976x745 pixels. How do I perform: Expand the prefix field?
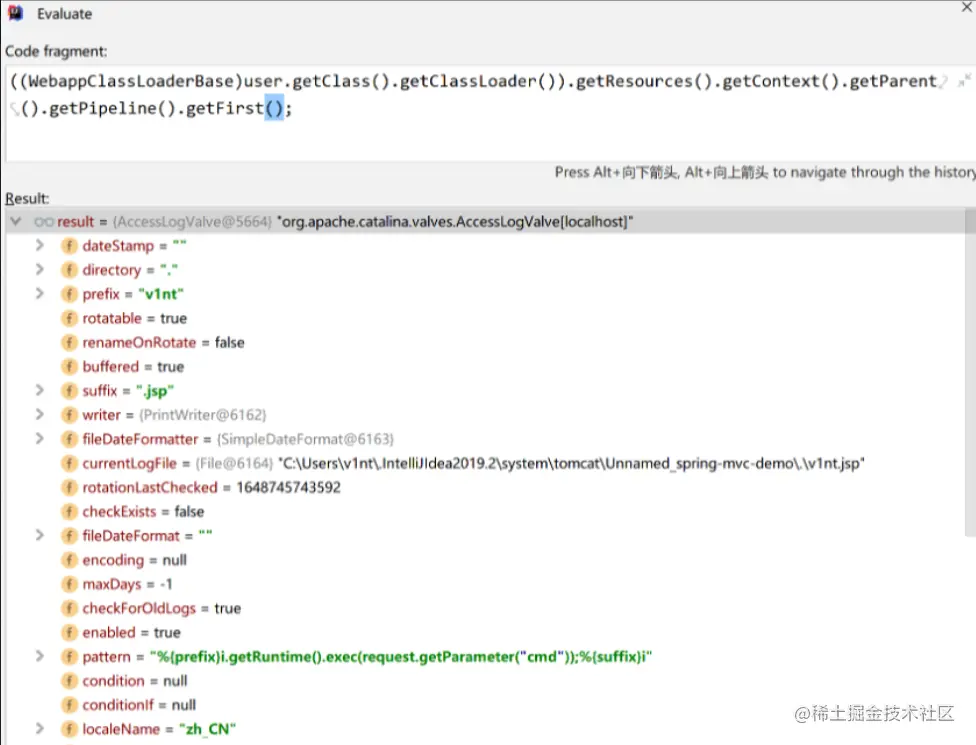pyautogui.click(x=40, y=294)
